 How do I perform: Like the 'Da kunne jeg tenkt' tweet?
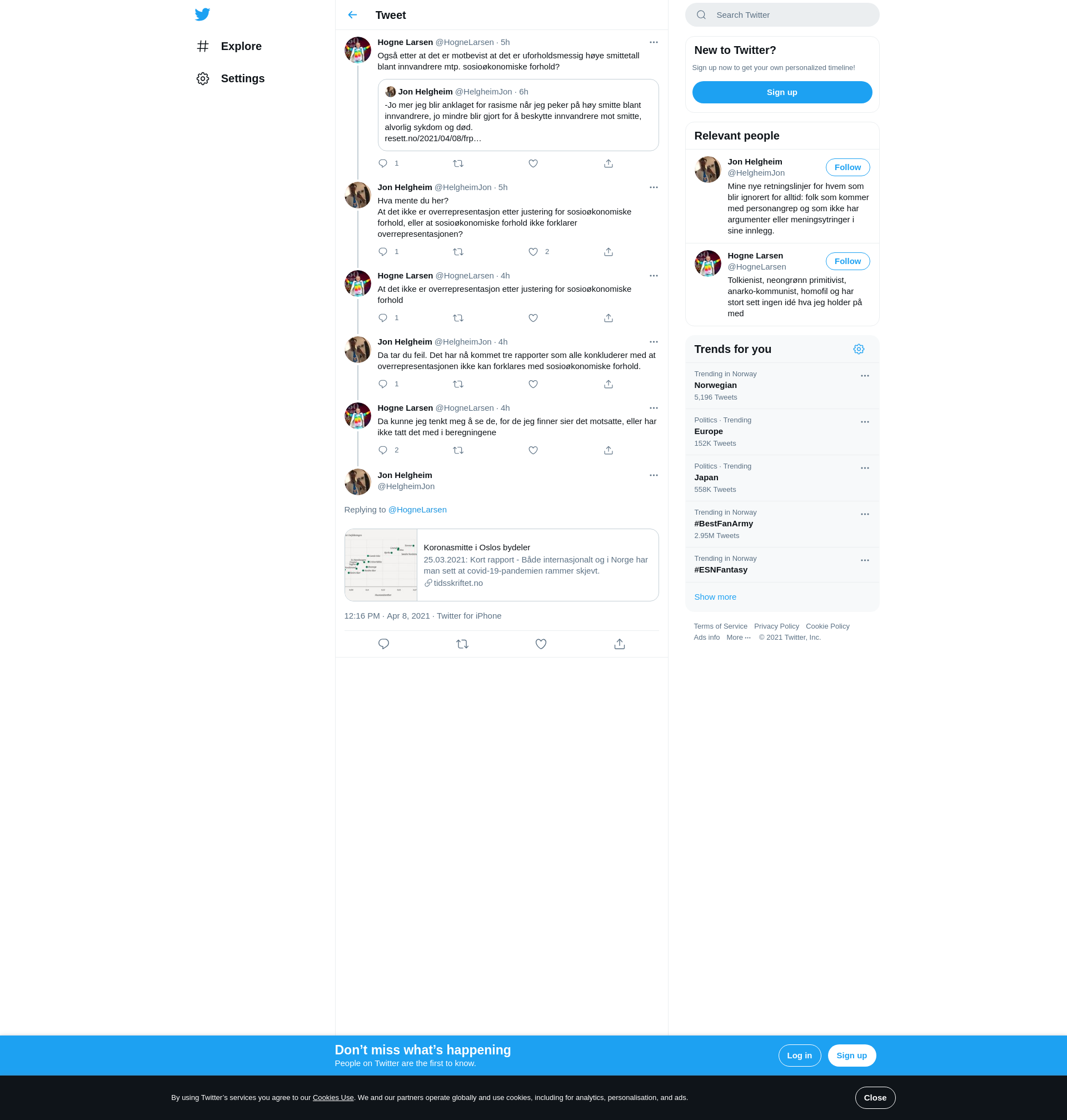[x=533, y=450]
